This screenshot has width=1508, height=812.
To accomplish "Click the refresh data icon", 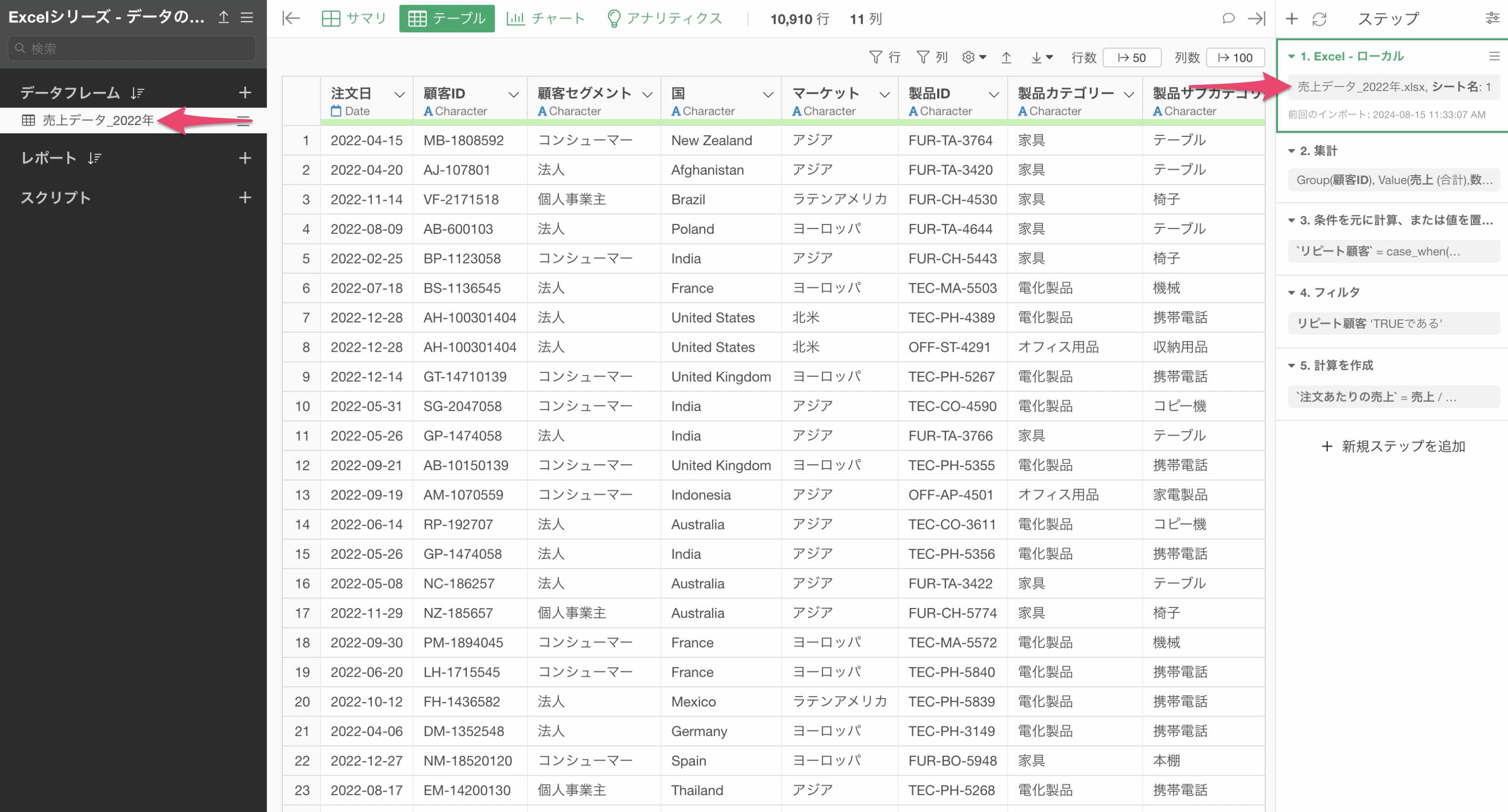I will [x=1319, y=19].
